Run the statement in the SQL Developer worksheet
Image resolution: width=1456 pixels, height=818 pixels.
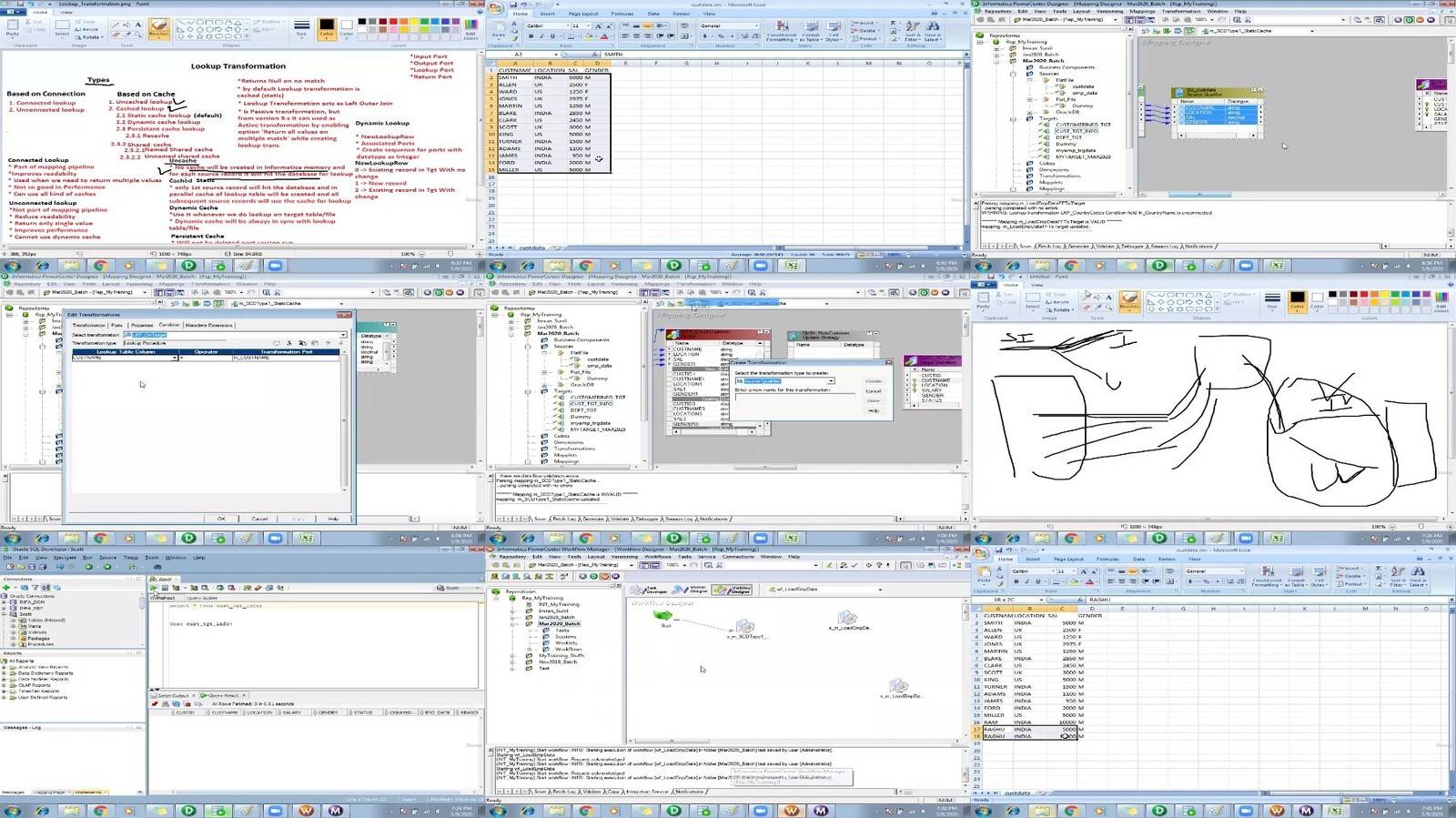153,588
